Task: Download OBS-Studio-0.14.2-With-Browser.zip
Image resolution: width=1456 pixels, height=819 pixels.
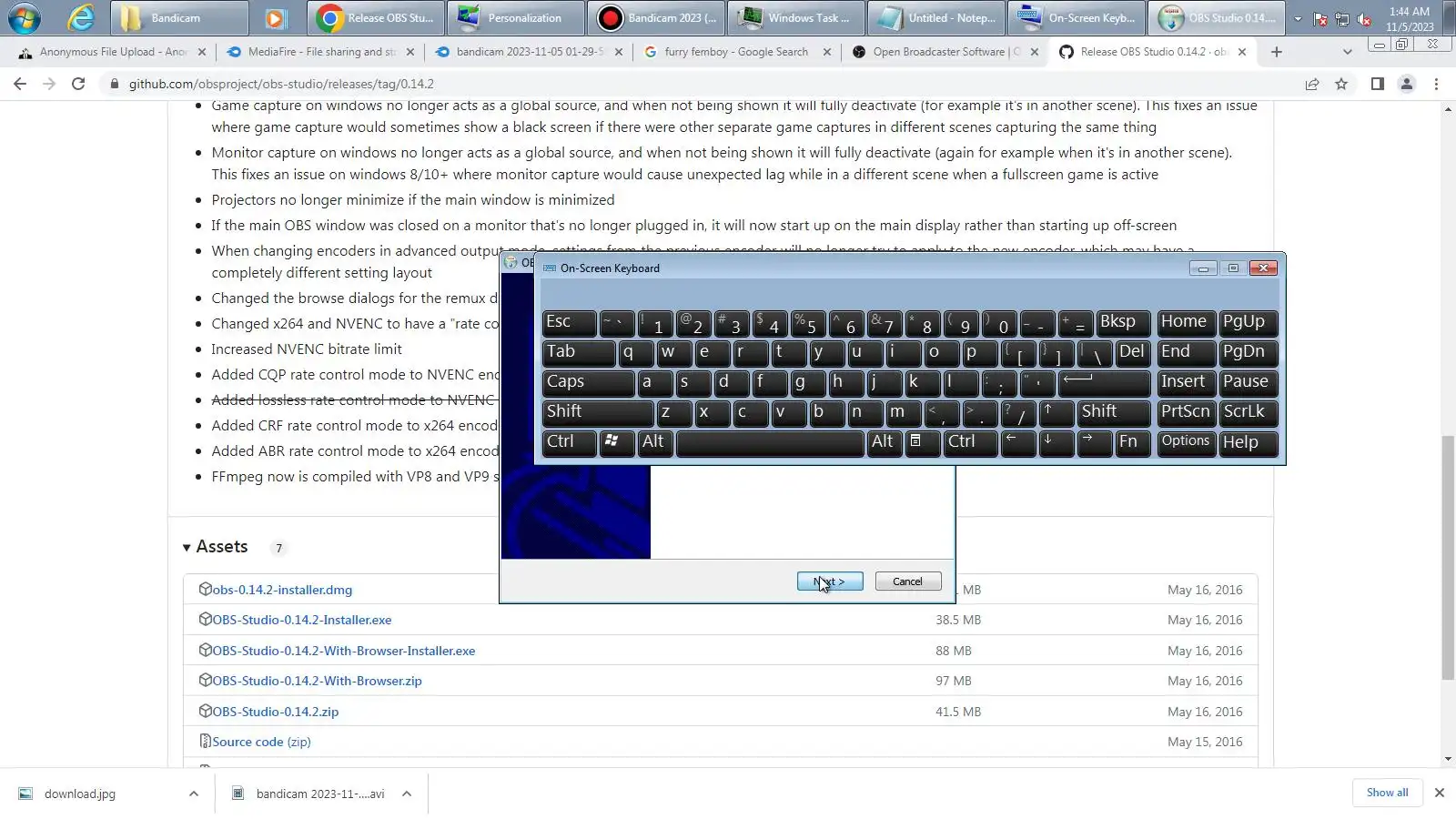Action: click(x=318, y=681)
